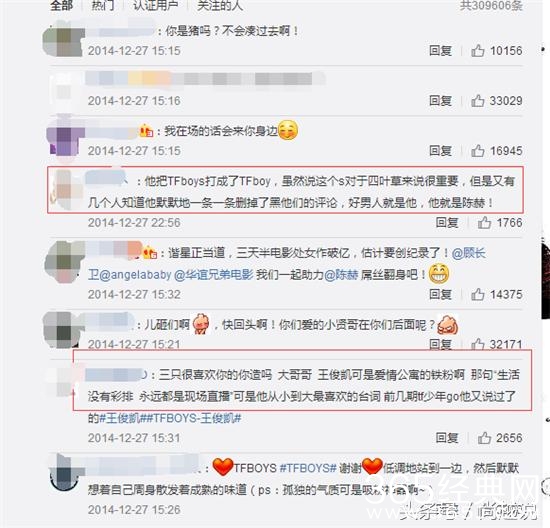Screen dimensions: 550x528
Task: Like the comment with 14375 likes
Action: [478, 294]
